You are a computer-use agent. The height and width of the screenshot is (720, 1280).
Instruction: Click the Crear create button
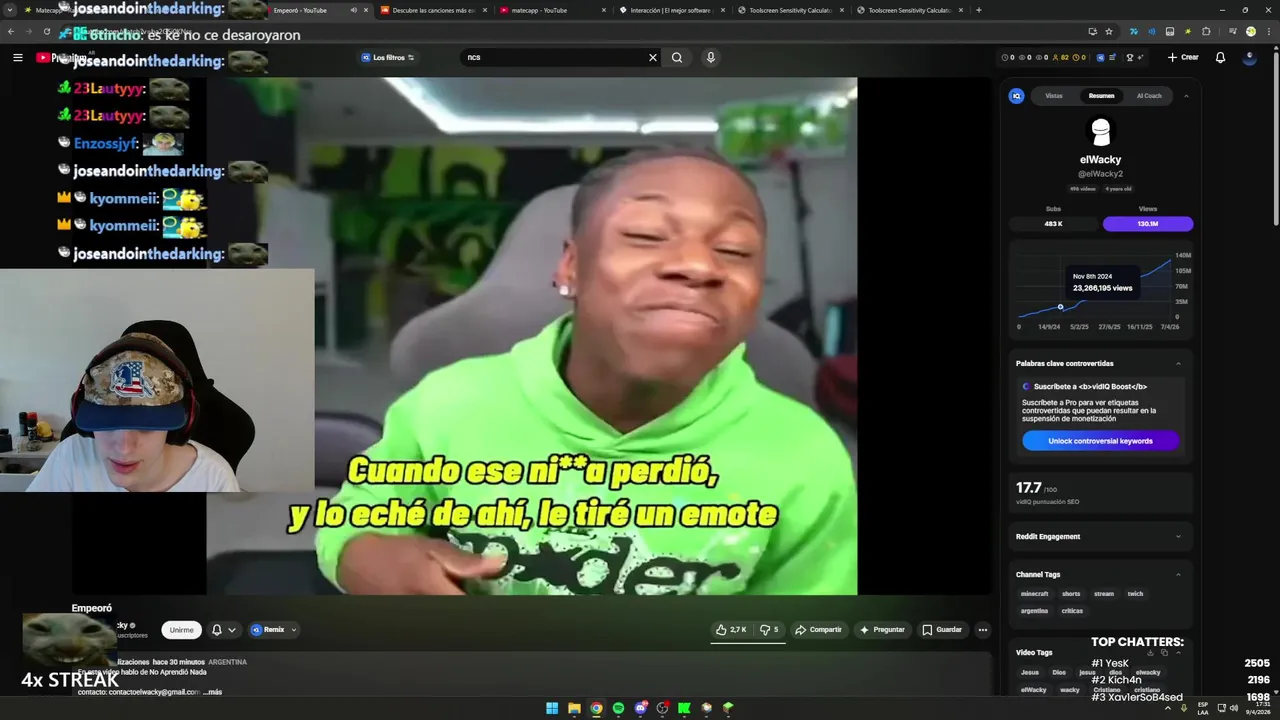click(1183, 58)
